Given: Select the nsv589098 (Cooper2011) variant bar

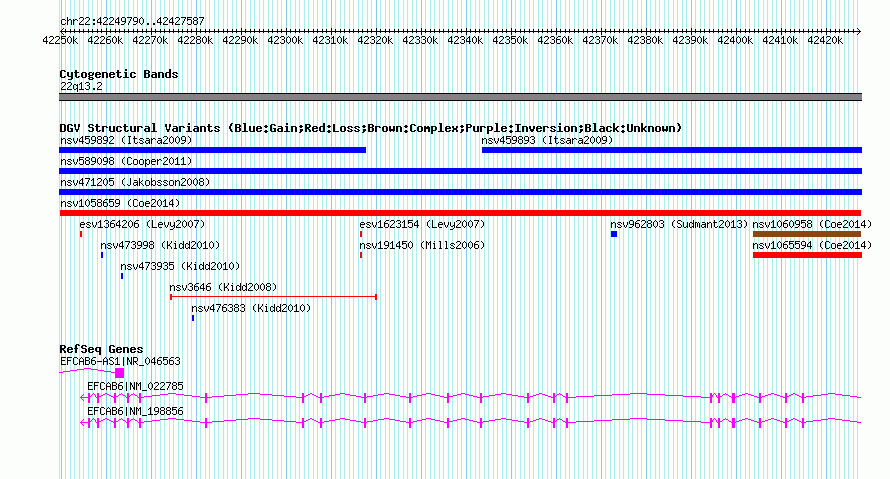Looking at the screenshot, I should 460,171.
